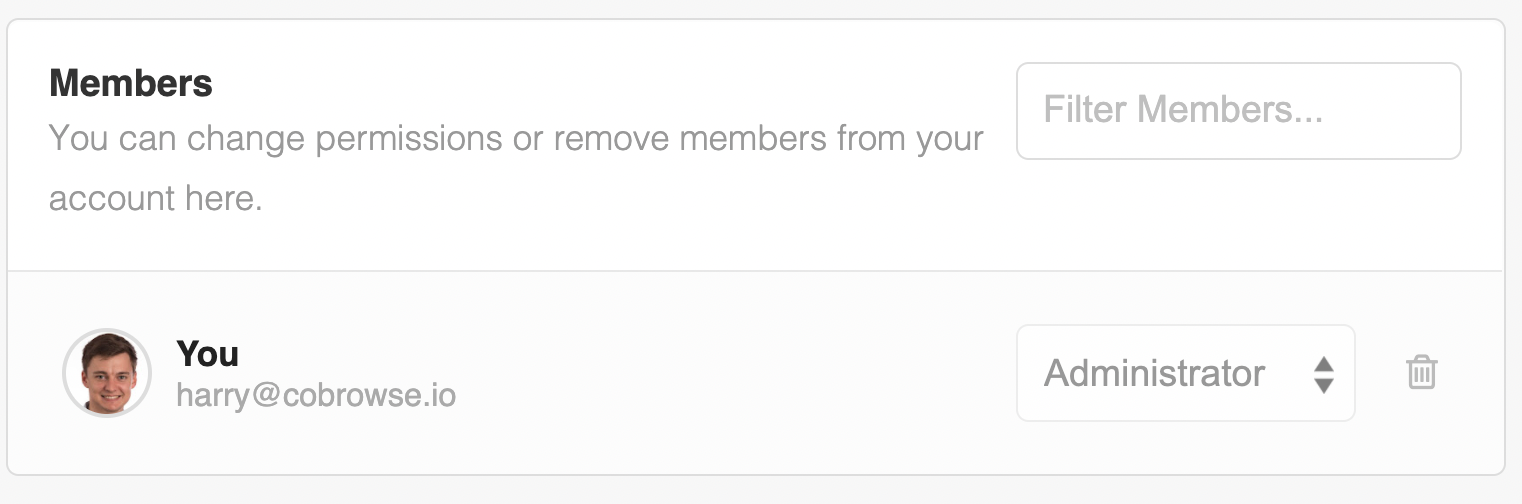
Task: Remove harry@cobrowse.io via the bin icon
Action: [x=1421, y=373]
